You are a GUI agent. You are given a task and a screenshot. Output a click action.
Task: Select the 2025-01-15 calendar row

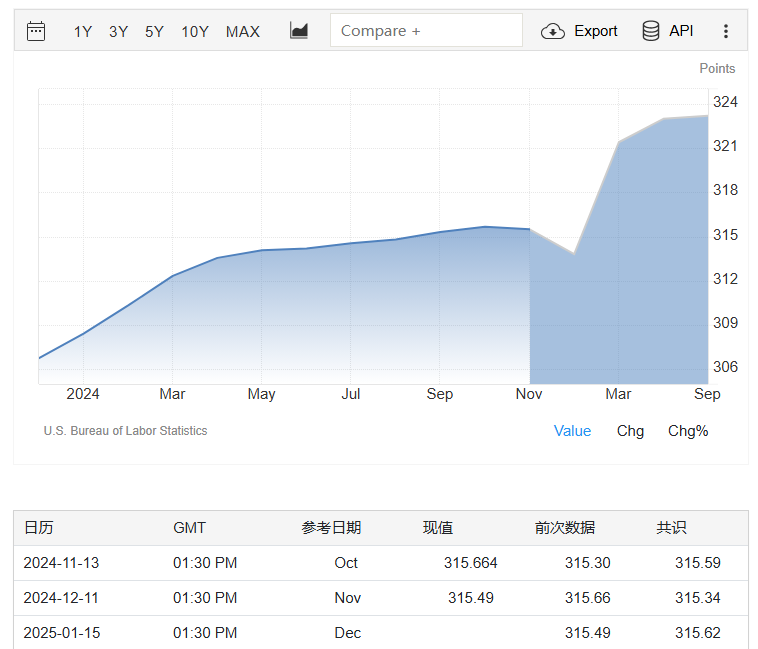61,633
